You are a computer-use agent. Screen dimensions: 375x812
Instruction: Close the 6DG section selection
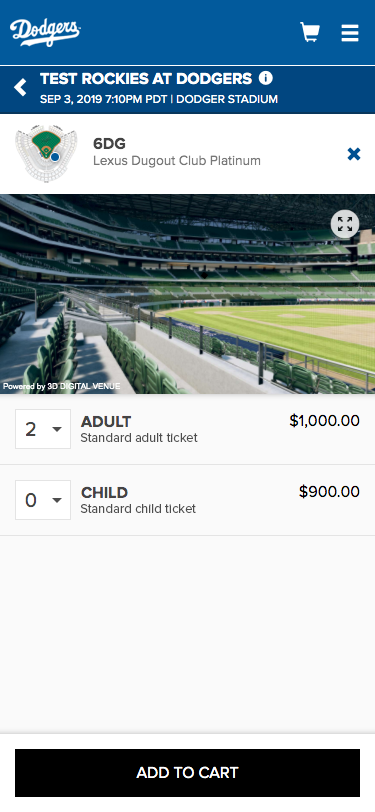pos(354,154)
